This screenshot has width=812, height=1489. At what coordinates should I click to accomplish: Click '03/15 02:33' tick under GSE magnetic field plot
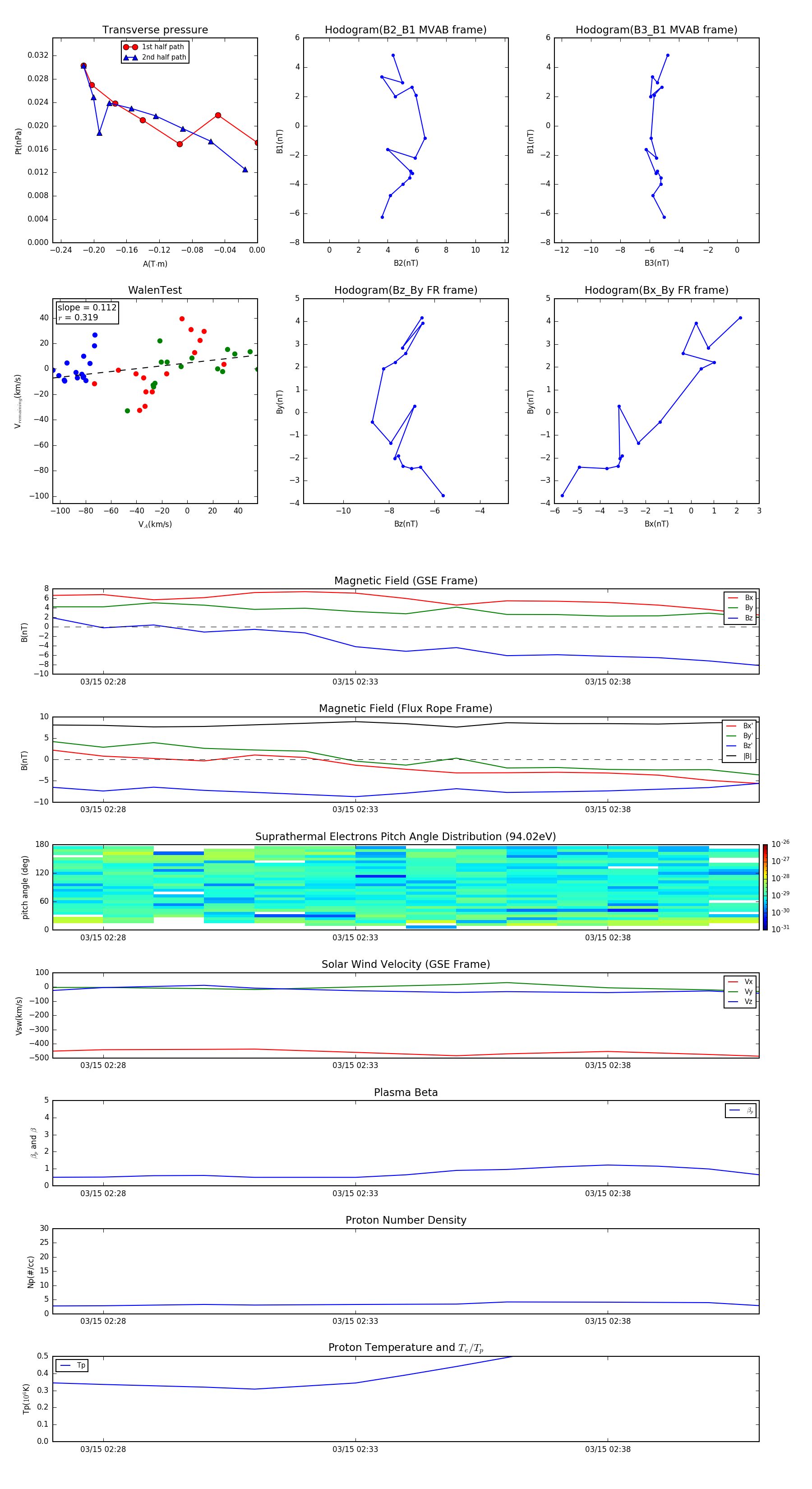[355, 681]
